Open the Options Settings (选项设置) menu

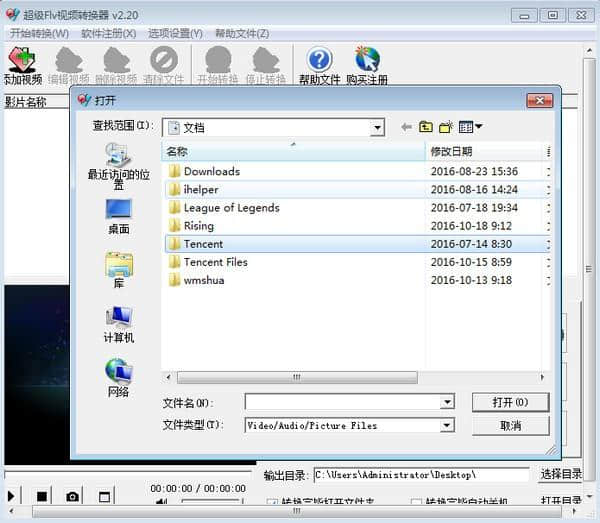175,33
